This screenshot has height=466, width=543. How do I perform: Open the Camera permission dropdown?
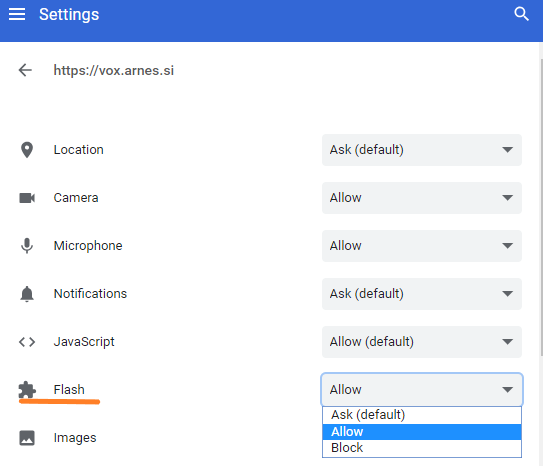pyautogui.click(x=422, y=198)
